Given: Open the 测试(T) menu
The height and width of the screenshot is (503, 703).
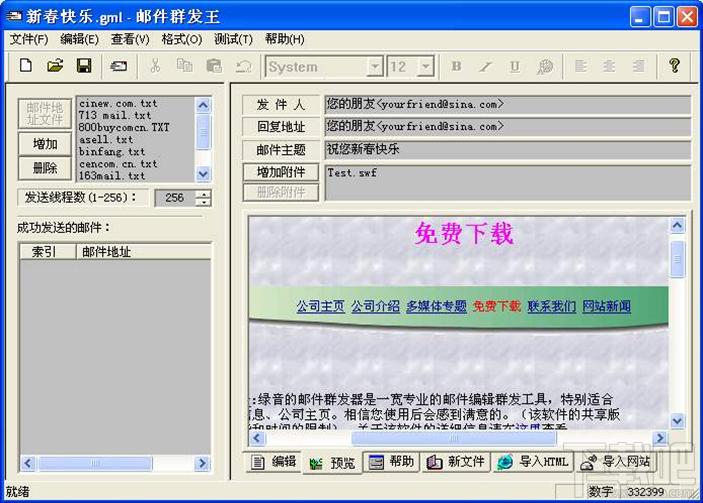Looking at the screenshot, I should coord(233,39).
